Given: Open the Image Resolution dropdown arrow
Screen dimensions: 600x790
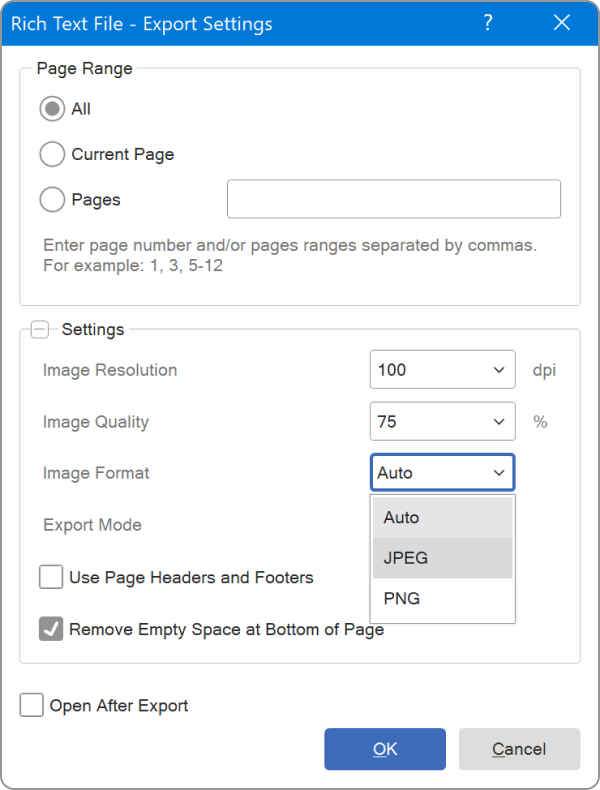Looking at the screenshot, I should tap(499, 370).
